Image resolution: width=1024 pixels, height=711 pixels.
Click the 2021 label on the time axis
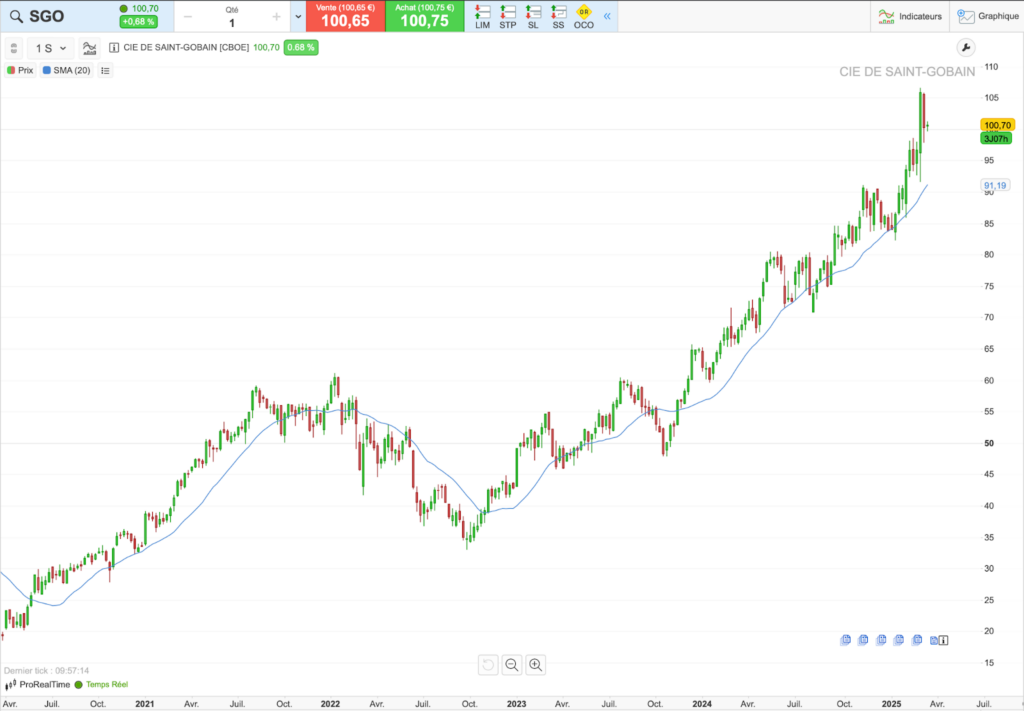[144, 704]
